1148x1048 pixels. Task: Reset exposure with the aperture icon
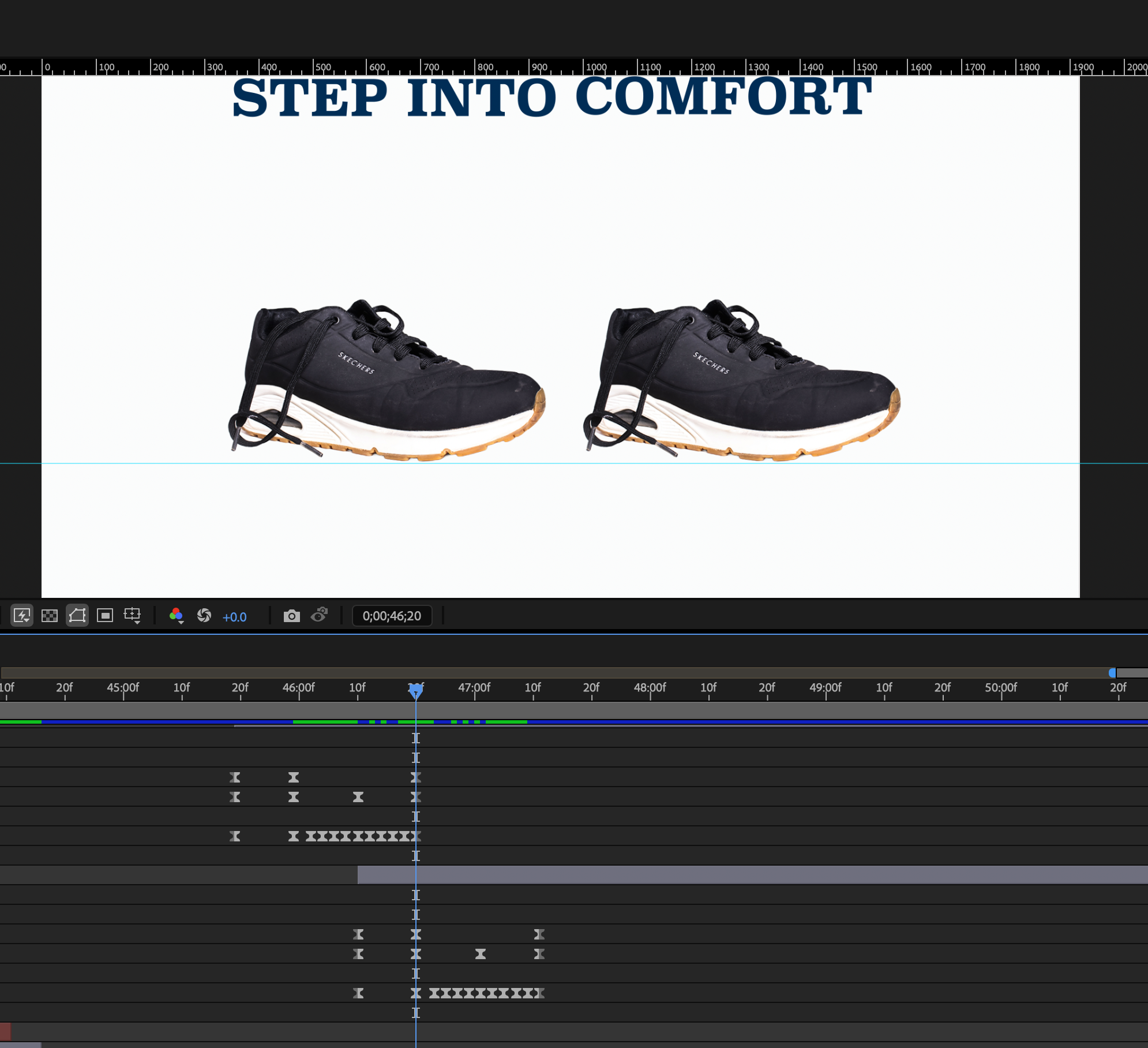[204, 616]
